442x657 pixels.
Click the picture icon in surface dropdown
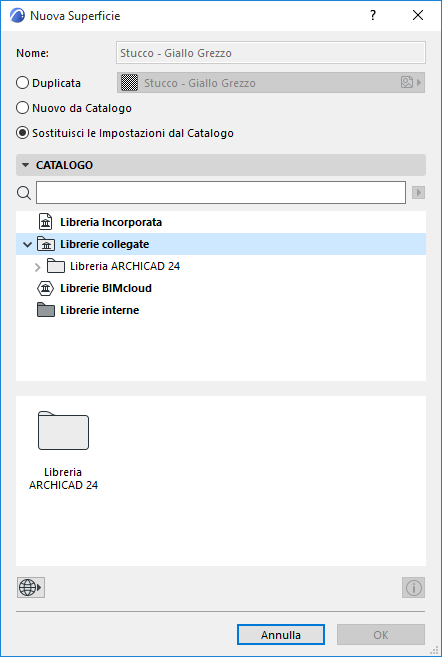pos(407,82)
